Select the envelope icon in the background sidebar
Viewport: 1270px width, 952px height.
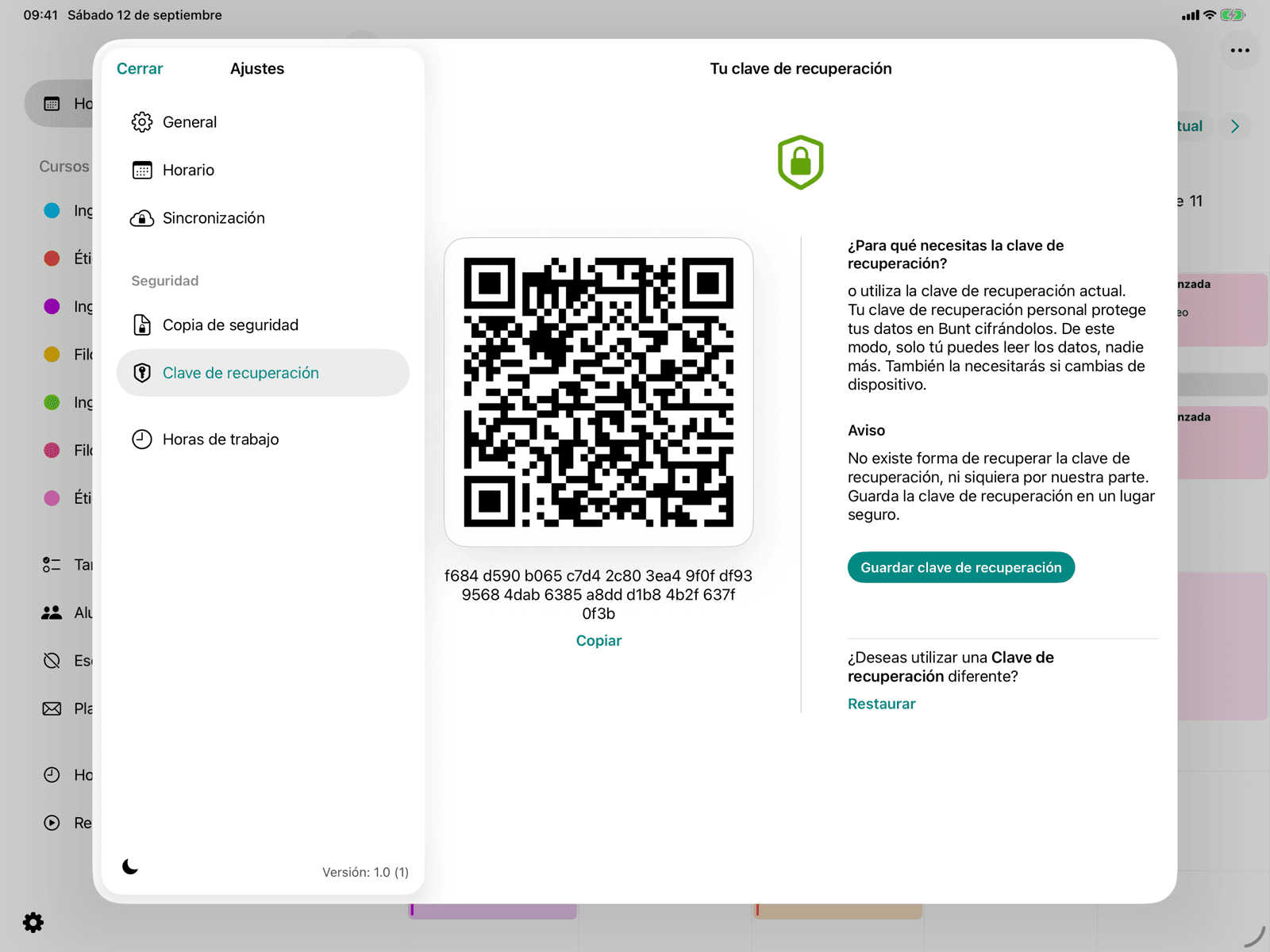tap(52, 708)
